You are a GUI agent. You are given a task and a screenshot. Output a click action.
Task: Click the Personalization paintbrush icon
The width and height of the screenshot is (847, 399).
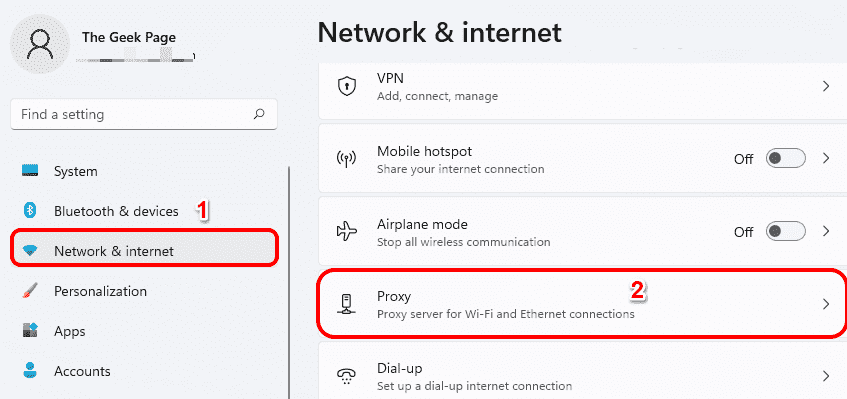[x=30, y=291]
